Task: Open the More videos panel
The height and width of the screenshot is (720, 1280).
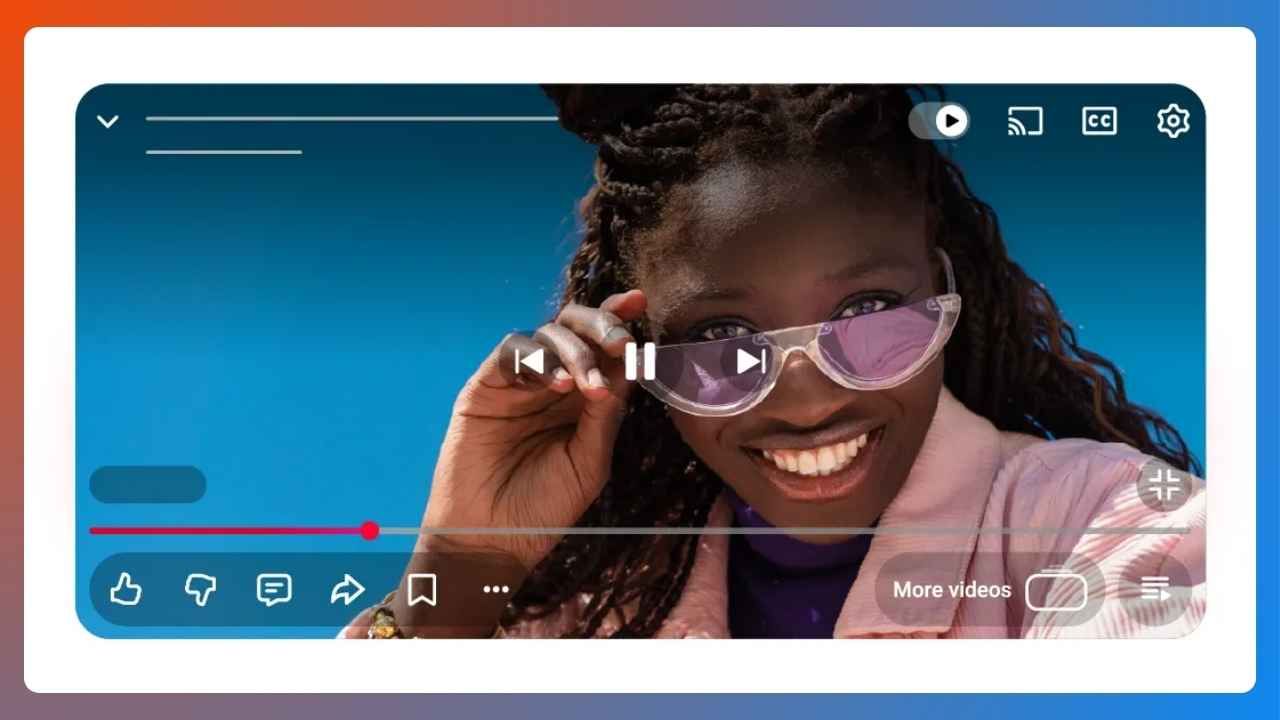Action: pos(952,590)
